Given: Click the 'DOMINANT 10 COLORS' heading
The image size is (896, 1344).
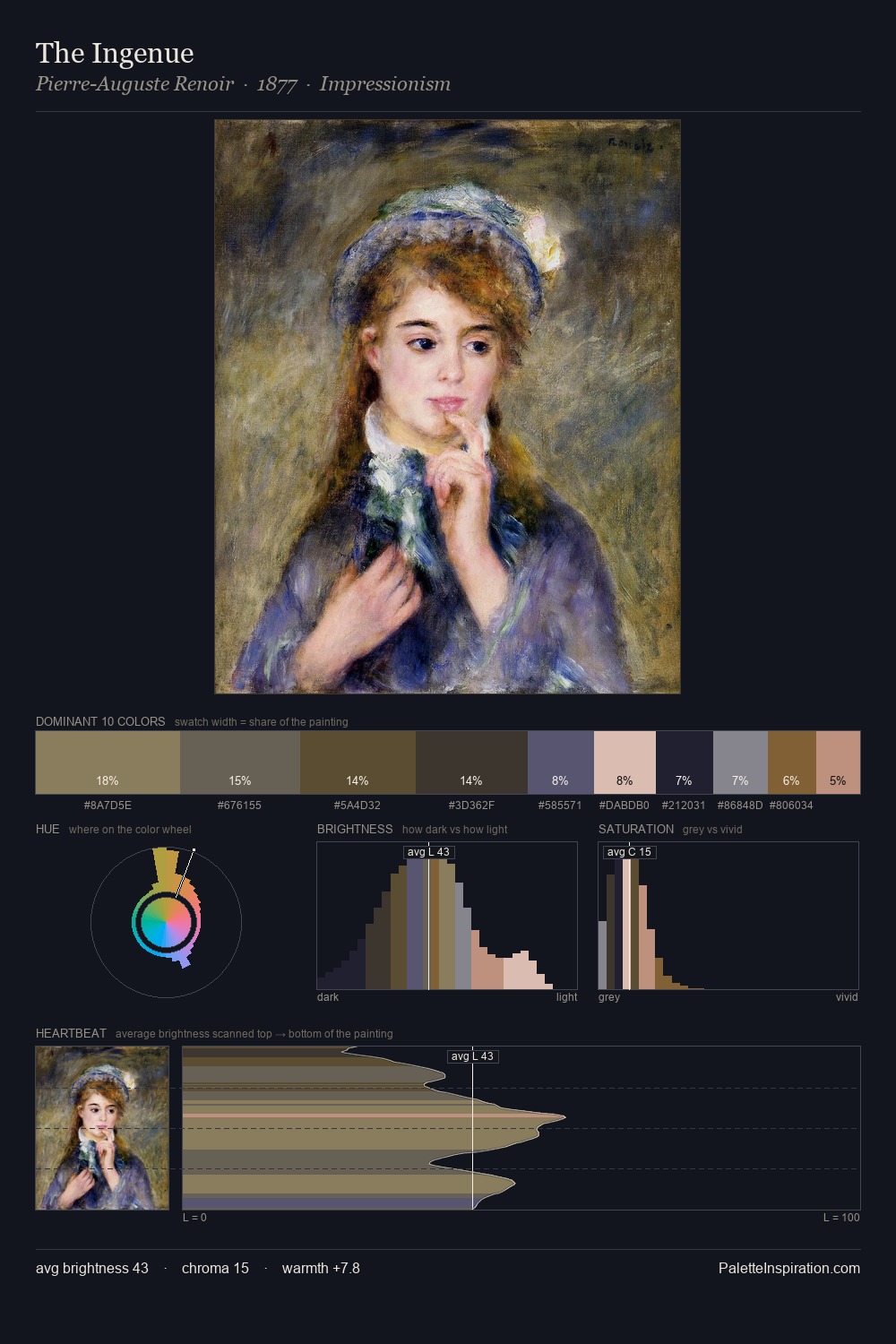Looking at the screenshot, I should pyautogui.click(x=100, y=721).
